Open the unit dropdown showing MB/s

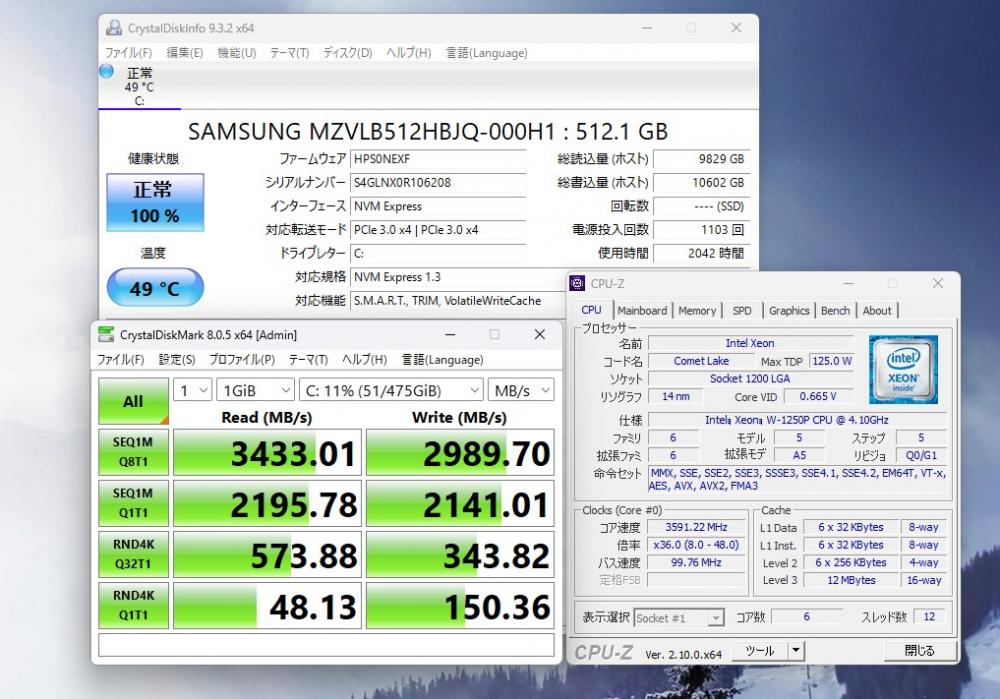520,390
